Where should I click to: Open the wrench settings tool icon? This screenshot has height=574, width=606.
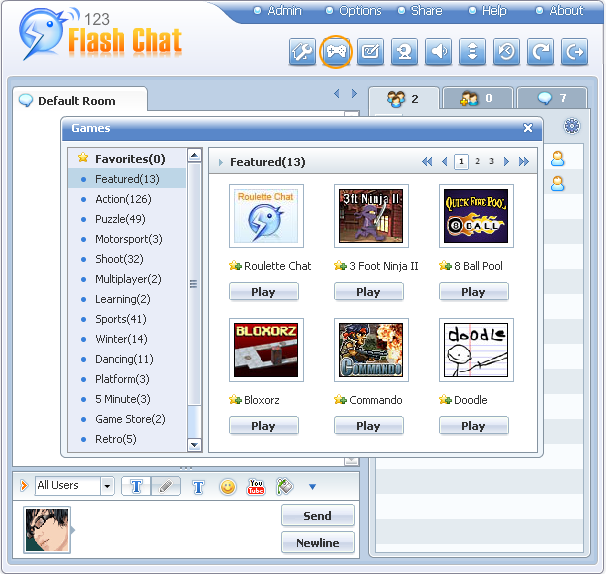pos(302,52)
